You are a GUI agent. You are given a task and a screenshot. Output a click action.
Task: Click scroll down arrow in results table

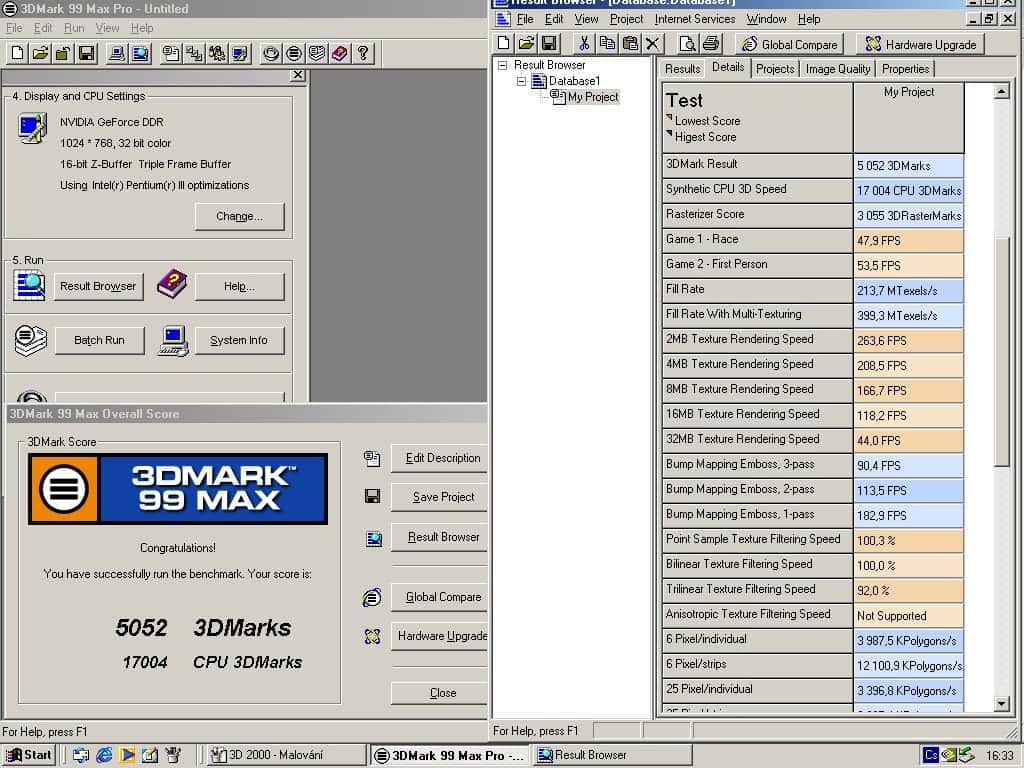pos(1001,703)
